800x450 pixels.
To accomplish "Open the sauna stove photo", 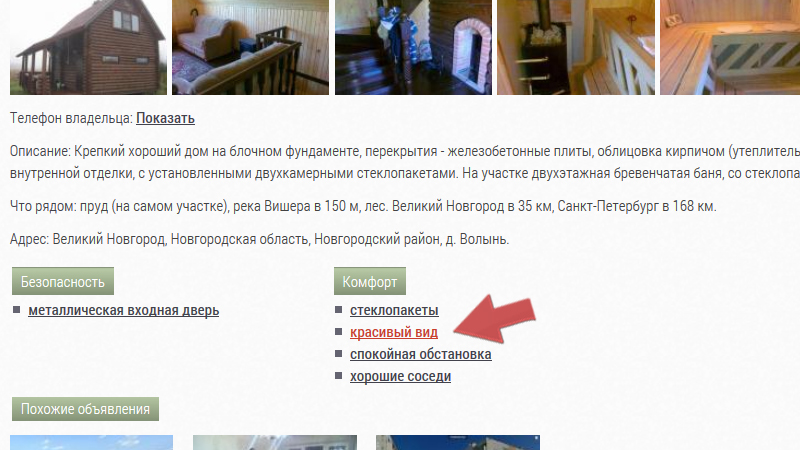I will click(576, 47).
